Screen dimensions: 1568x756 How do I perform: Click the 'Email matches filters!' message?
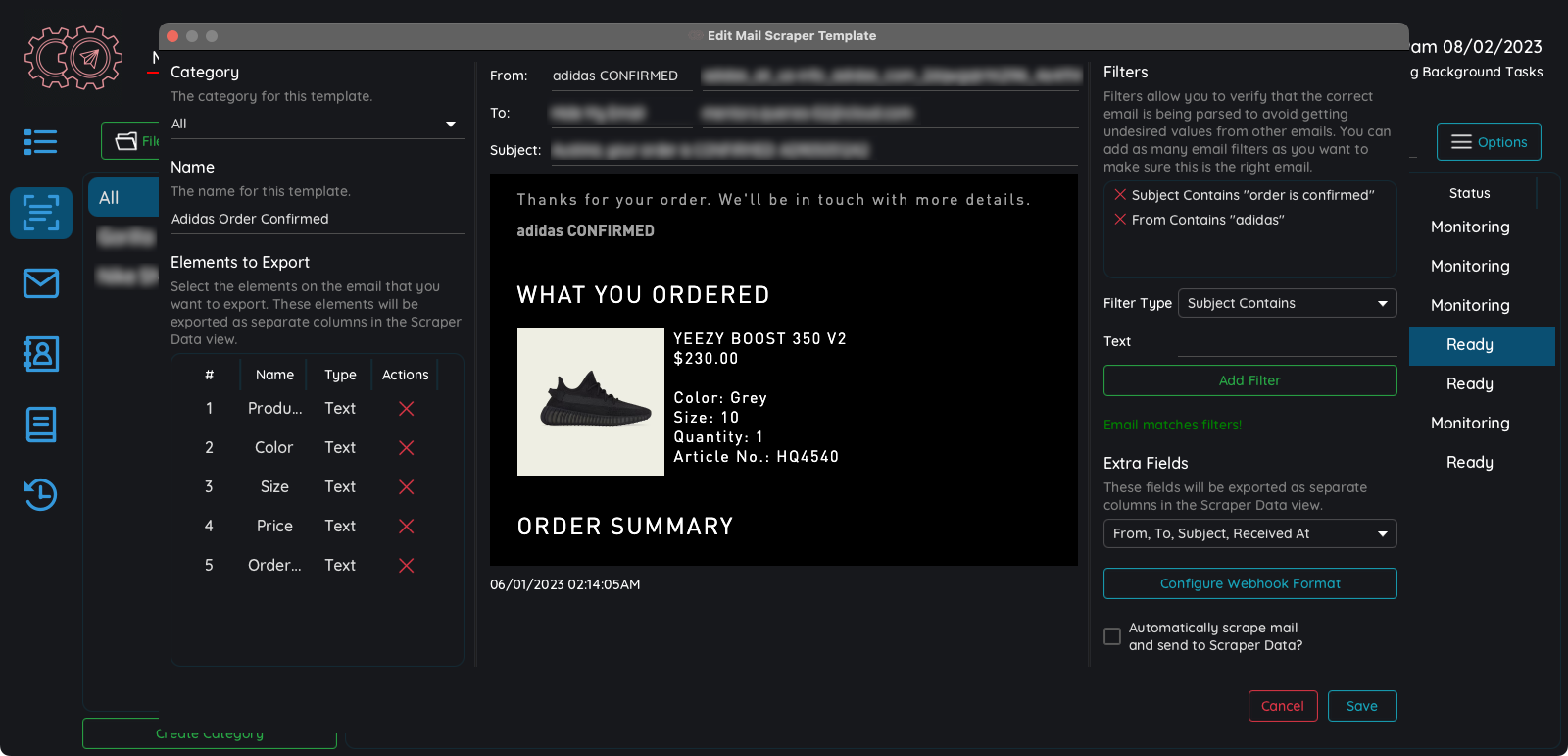point(1173,425)
